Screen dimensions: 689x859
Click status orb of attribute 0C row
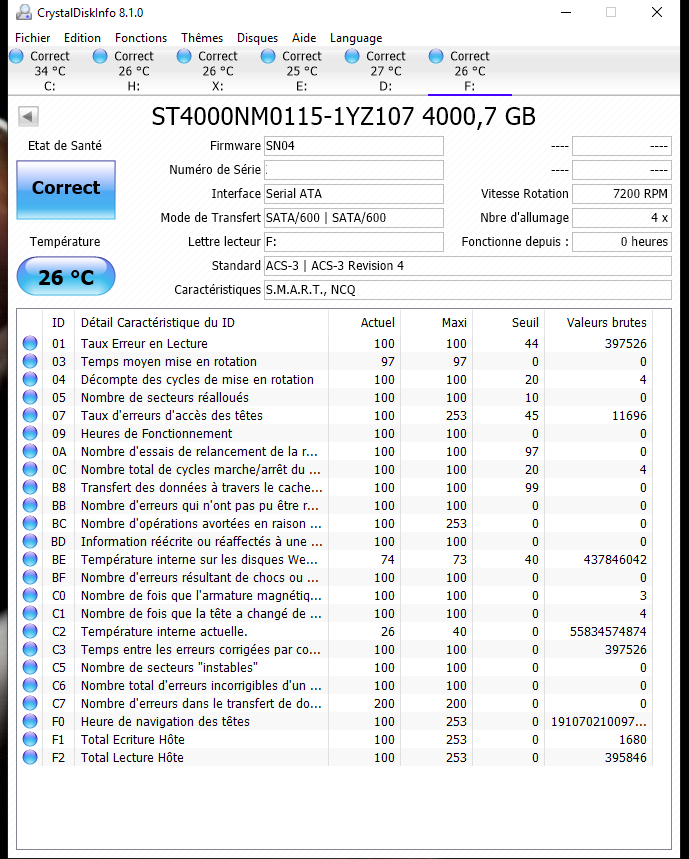[30, 469]
